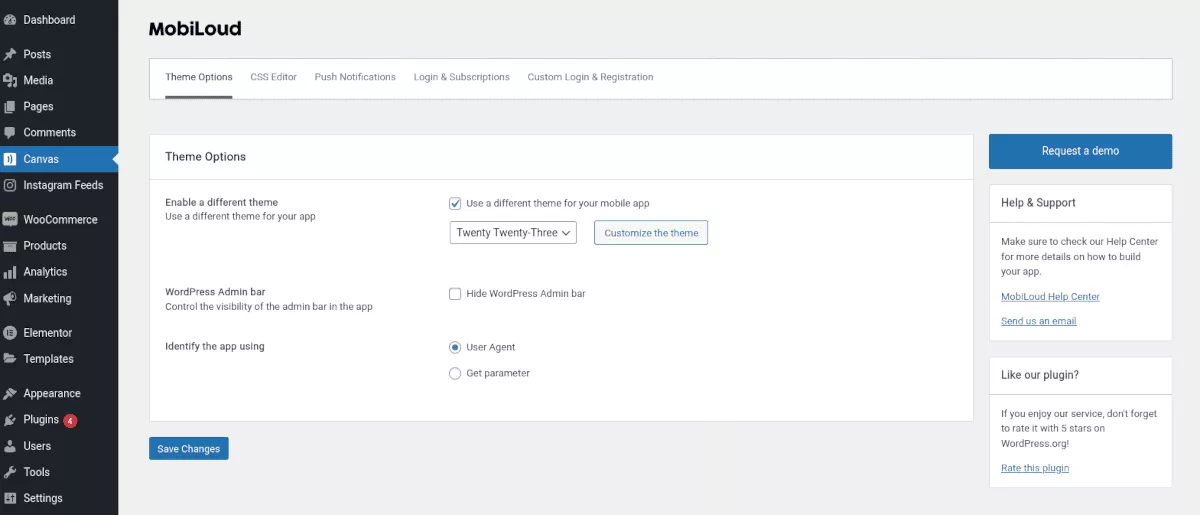The width and height of the screenshot is (1200, 515).
Task: Click the Like our plugin? panel heading
Action: [x=1040, y=375]
